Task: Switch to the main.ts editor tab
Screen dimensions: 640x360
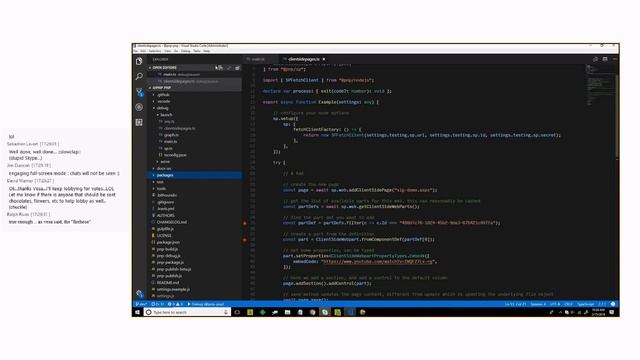Action: (261, 59)
